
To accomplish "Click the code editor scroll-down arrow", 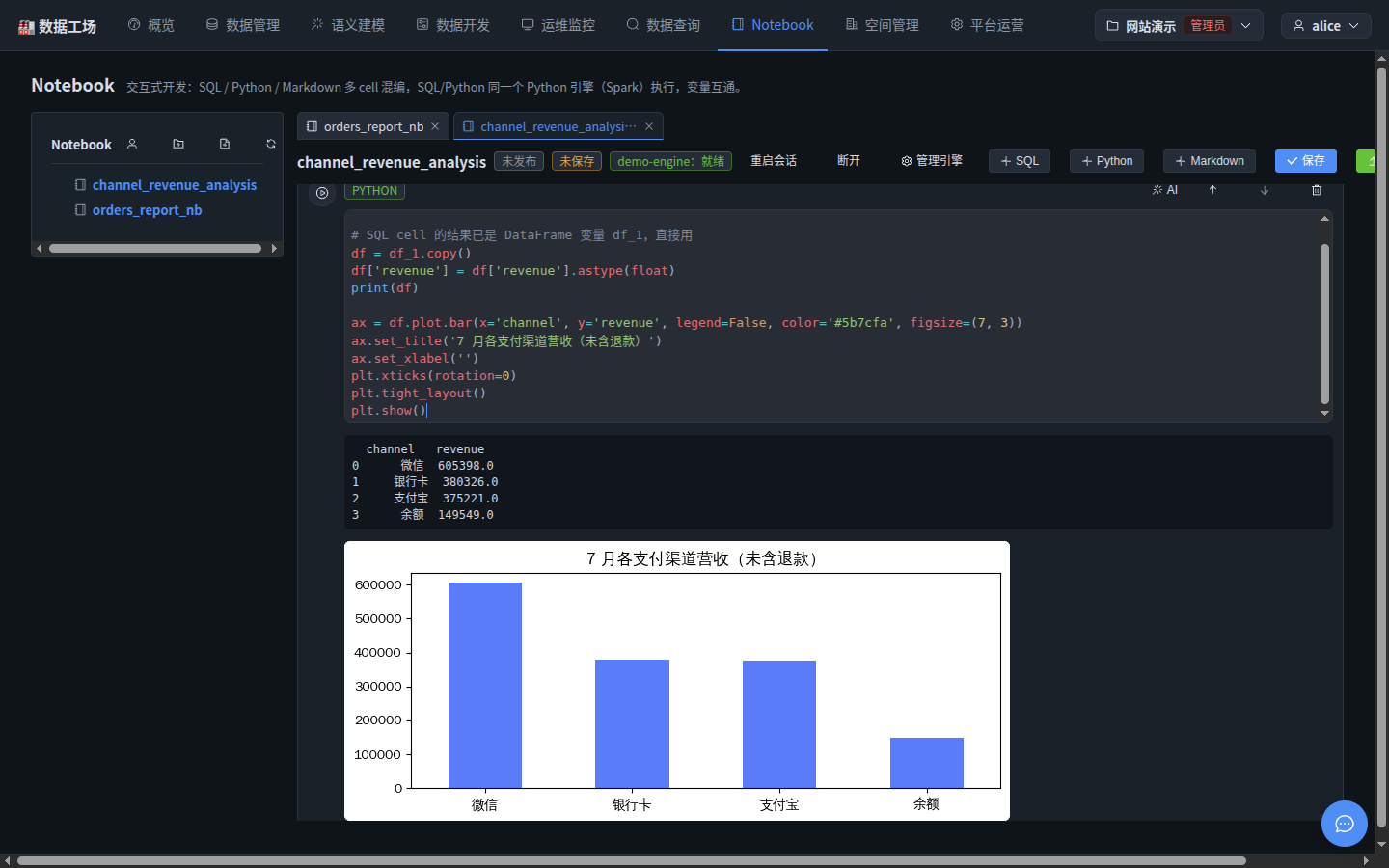I will [1324, 413].
